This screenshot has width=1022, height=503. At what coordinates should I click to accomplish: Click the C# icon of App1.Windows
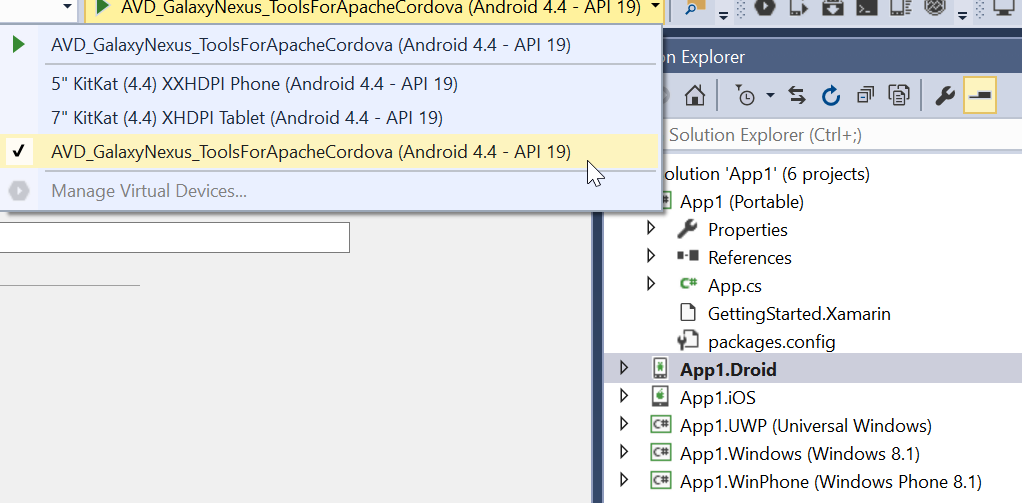coord(660,453)
